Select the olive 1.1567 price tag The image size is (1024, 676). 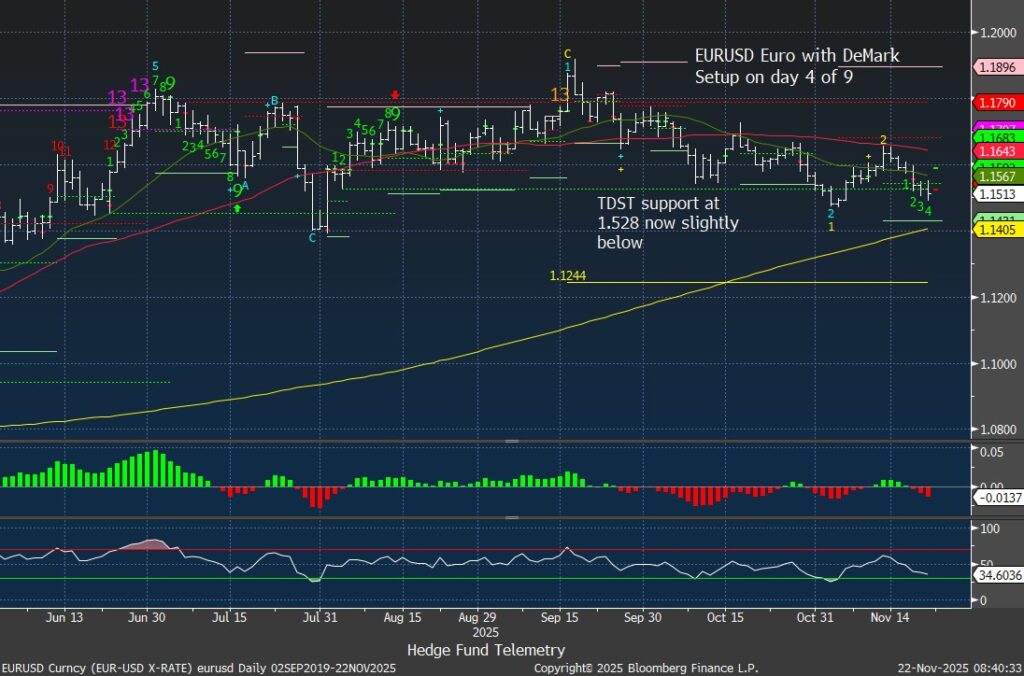coord(995,176)
